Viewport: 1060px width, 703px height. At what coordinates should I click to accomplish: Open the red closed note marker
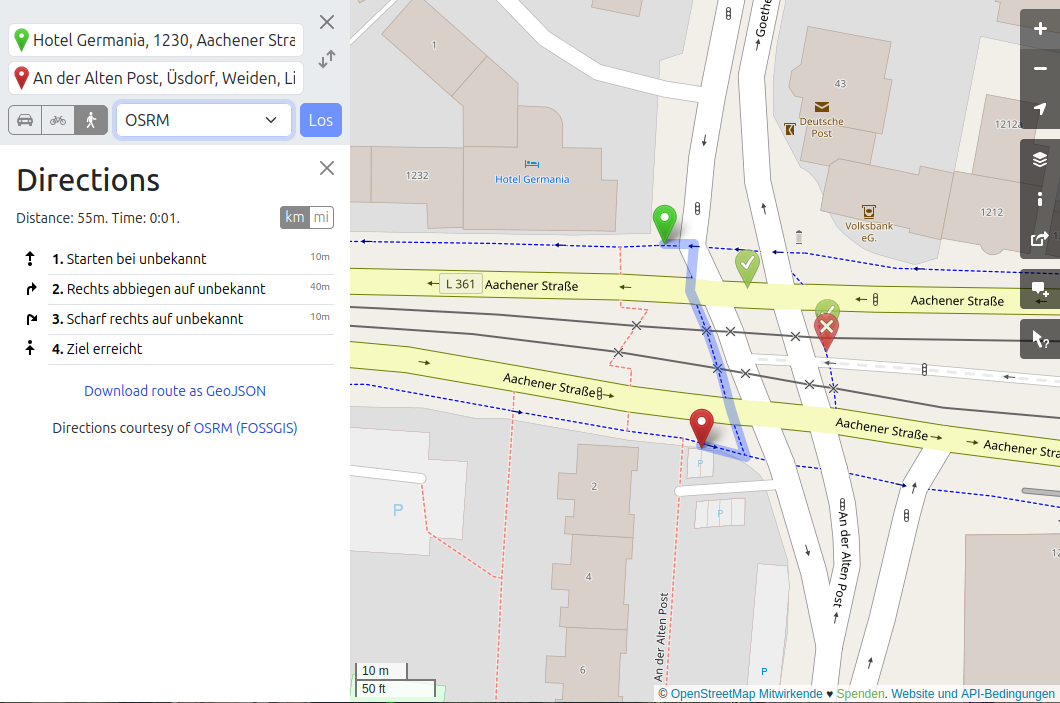click(826, 333)
